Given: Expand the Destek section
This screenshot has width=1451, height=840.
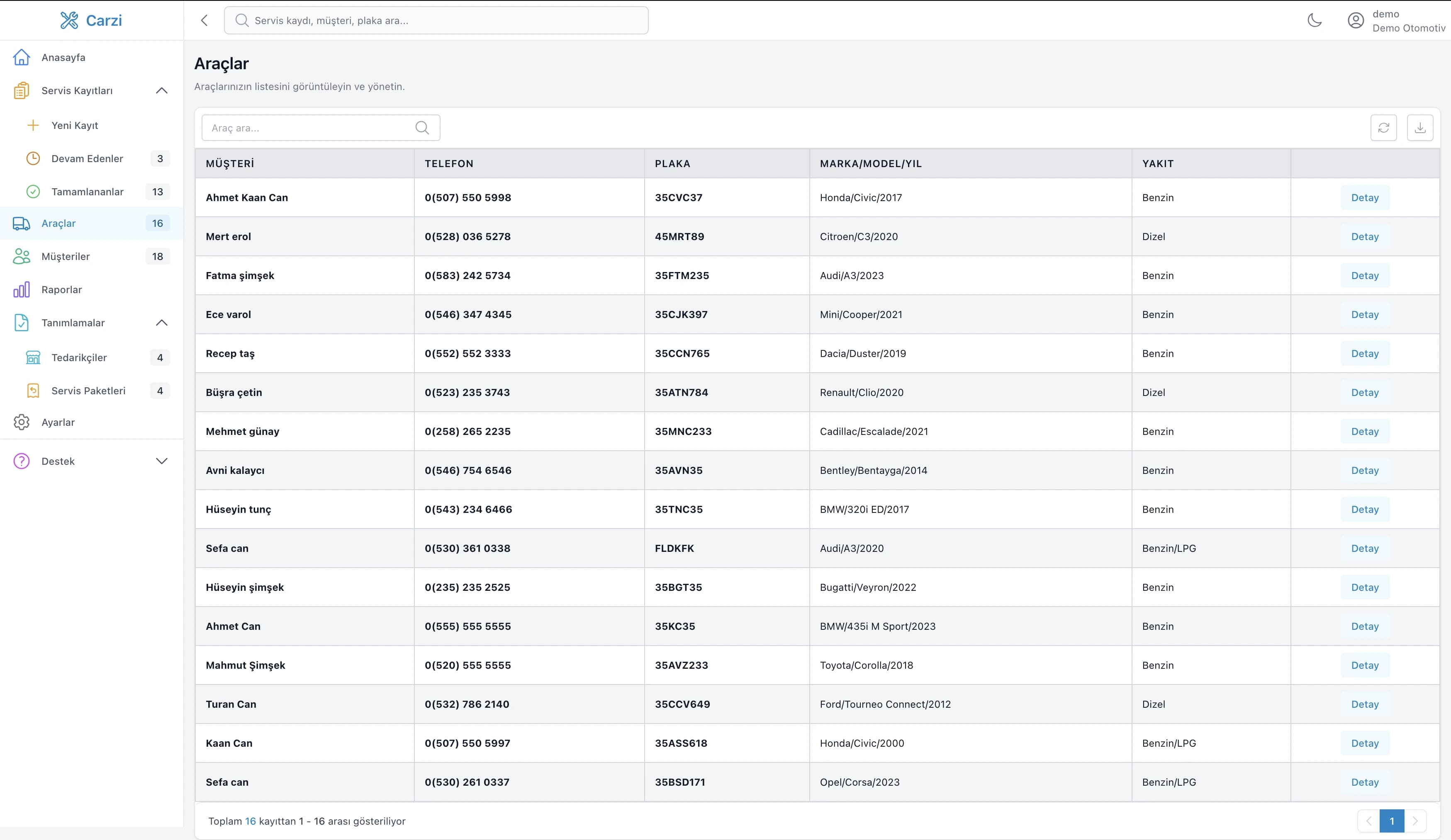Looking at the screenshot, I should (x=162, y=461).
